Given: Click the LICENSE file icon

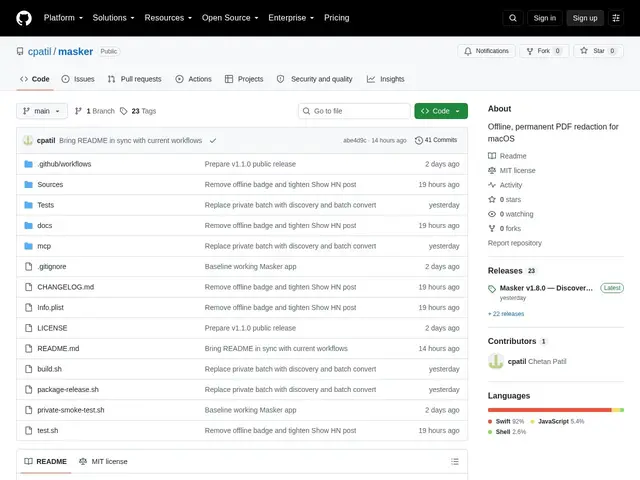Looking at the screenshot, I should pyautogui.click(x=28, y=328).
